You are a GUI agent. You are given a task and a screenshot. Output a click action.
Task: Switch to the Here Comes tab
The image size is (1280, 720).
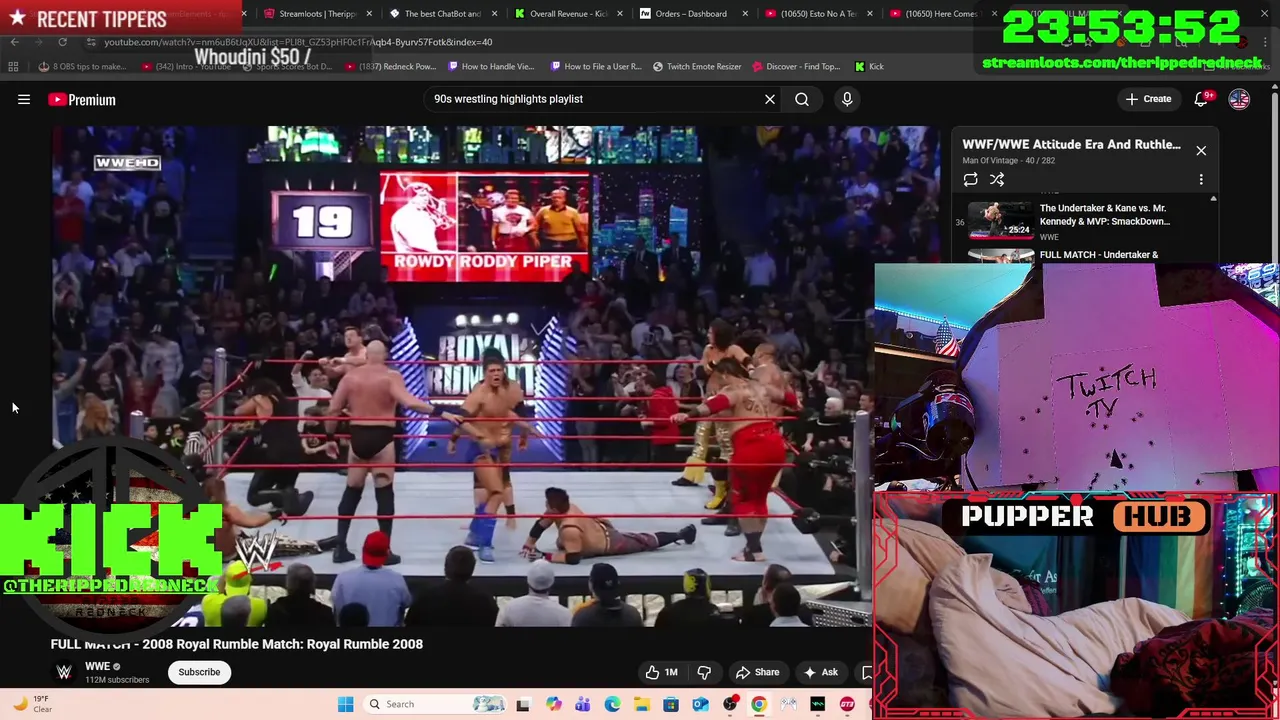(942, 14)
